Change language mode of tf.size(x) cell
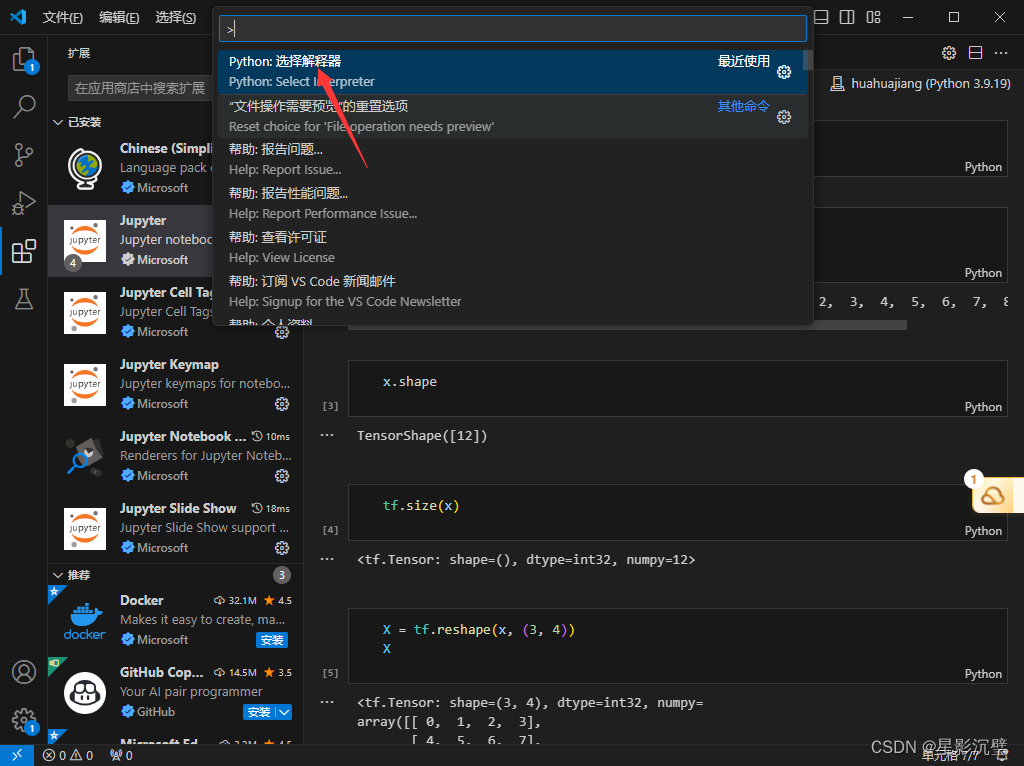Viewport: 1024px width, 766px height. [983, 531]
